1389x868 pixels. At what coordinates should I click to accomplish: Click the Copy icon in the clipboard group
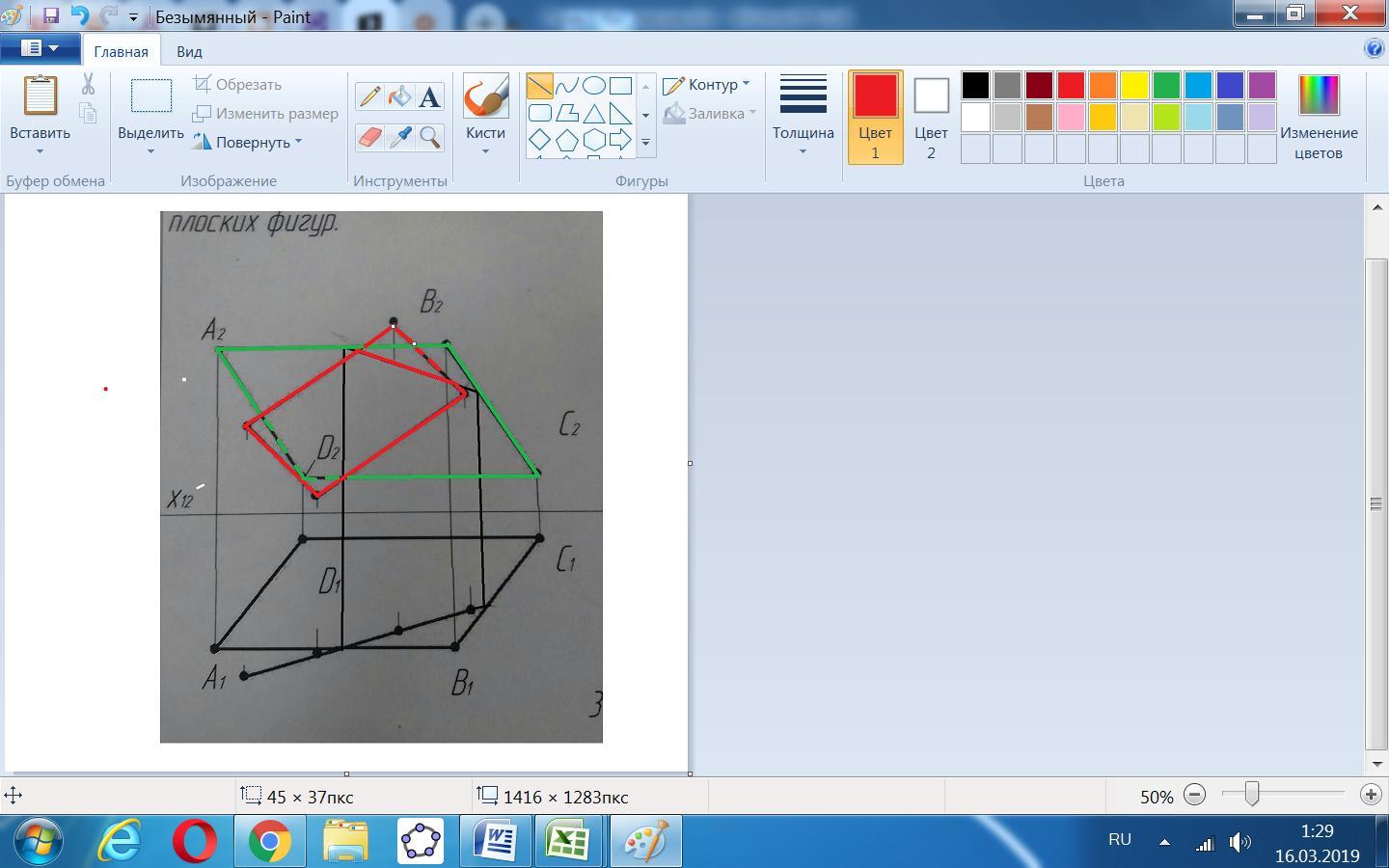point(88,113)
